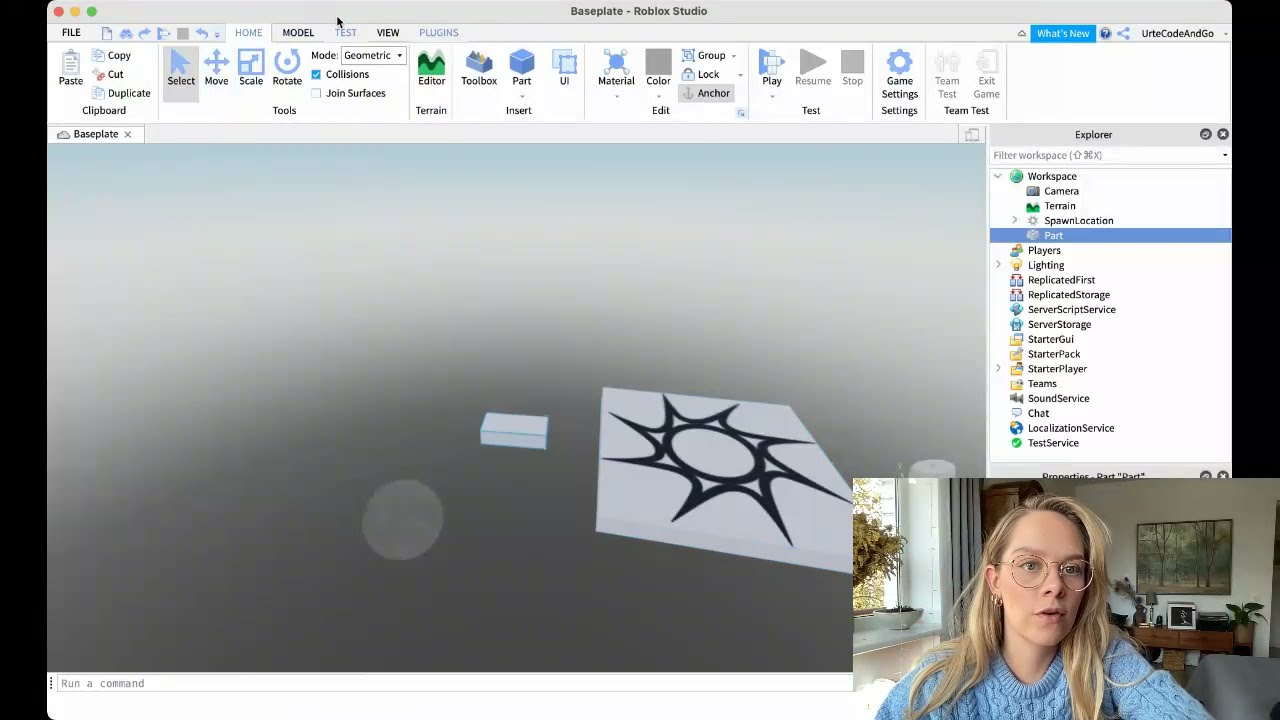Screen dimensions: 1280x720
Task: Copy the selected object
Action: [111, 56]
